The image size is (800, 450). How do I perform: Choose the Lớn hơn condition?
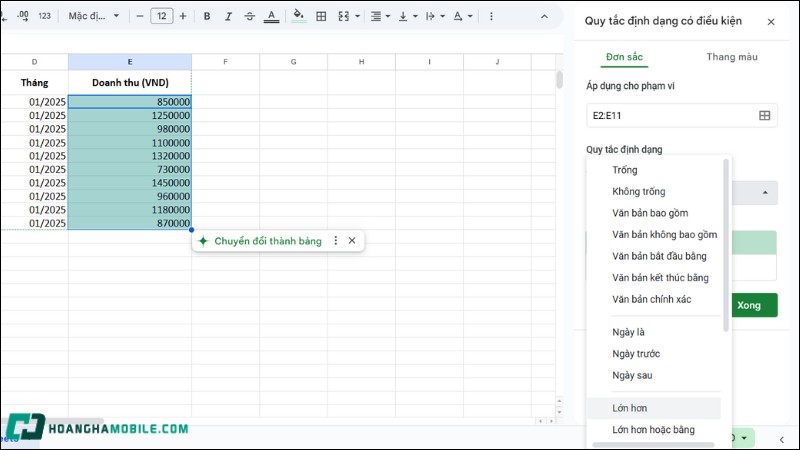(x=654, y=408)
